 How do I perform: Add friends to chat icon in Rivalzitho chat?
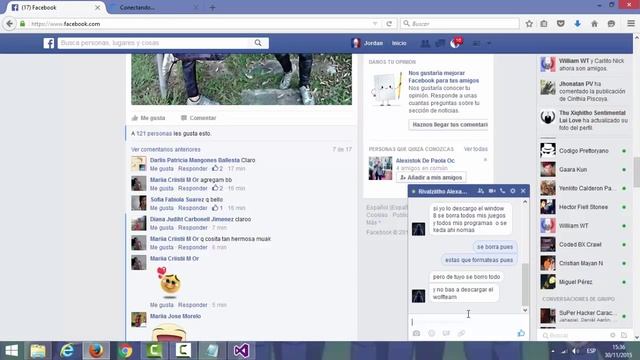[x=481, y=191]
